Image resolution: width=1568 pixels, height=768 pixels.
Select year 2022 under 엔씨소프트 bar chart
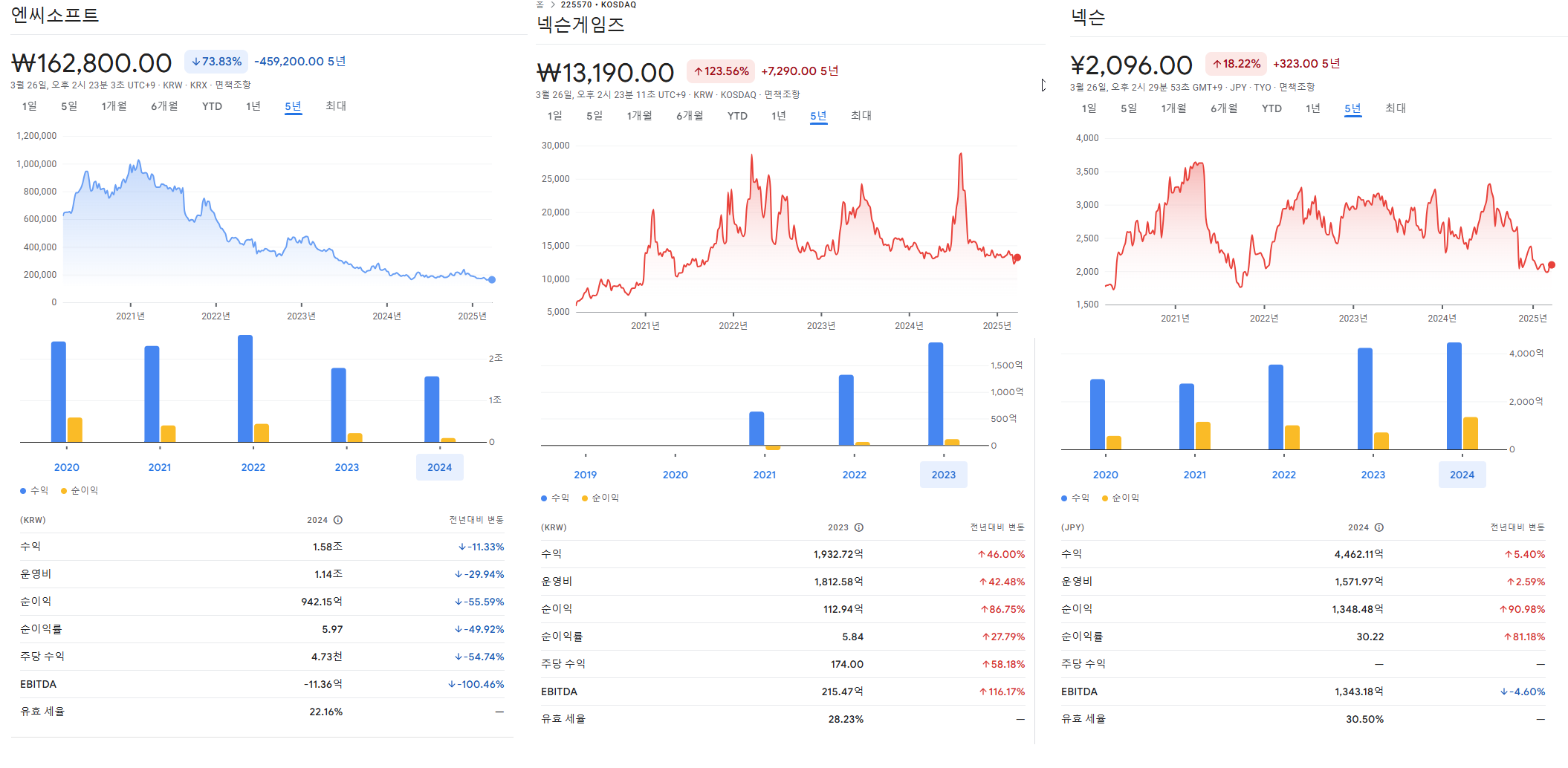[253, 467]
